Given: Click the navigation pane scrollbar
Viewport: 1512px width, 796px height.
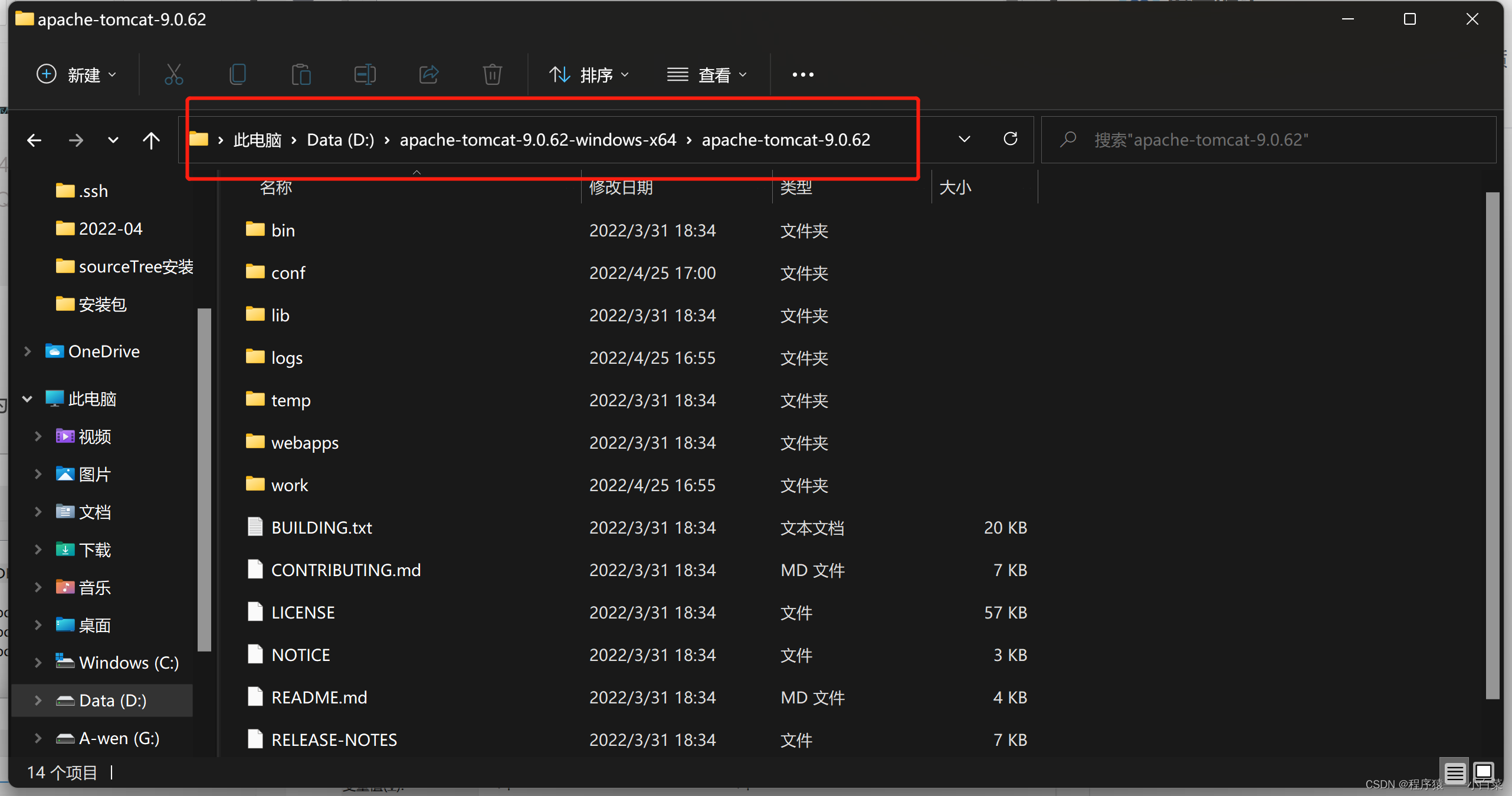Looking at the screenshot, I should click(x=204, y=479).
